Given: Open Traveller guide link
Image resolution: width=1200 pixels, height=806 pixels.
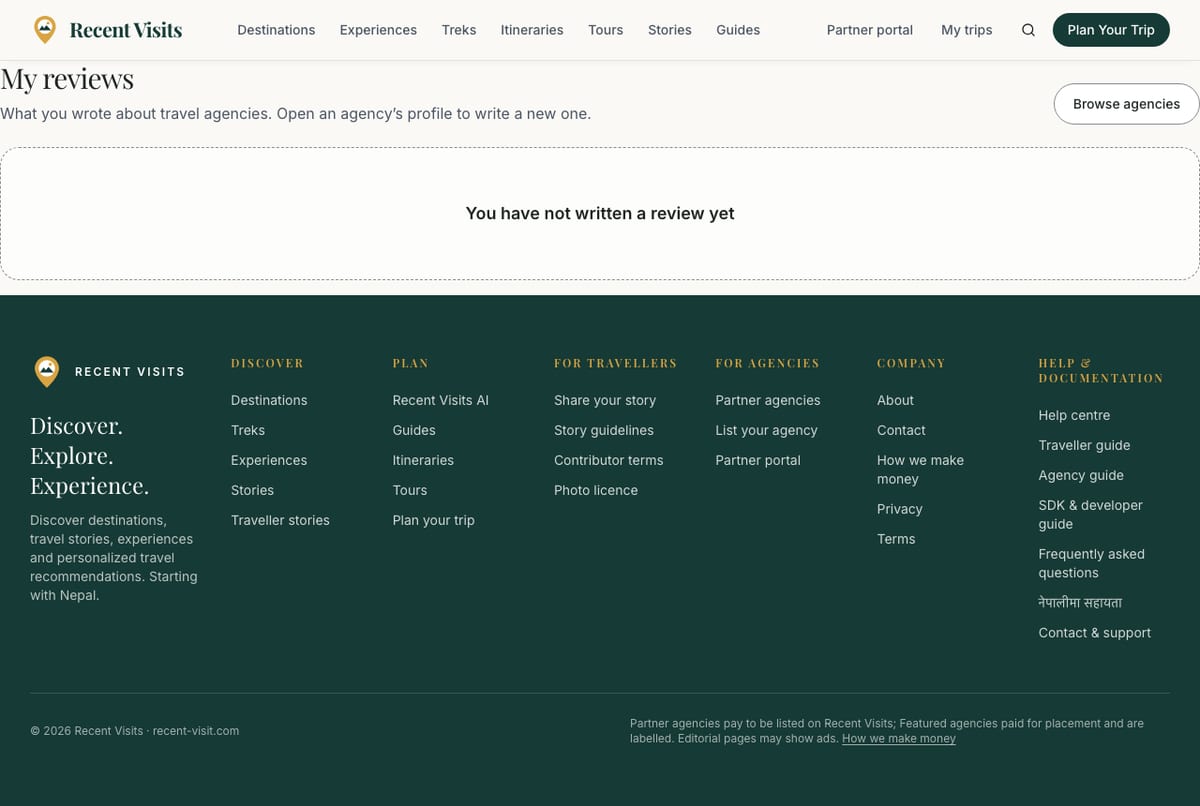Looking at the screenshot, I should point(1084,445).
